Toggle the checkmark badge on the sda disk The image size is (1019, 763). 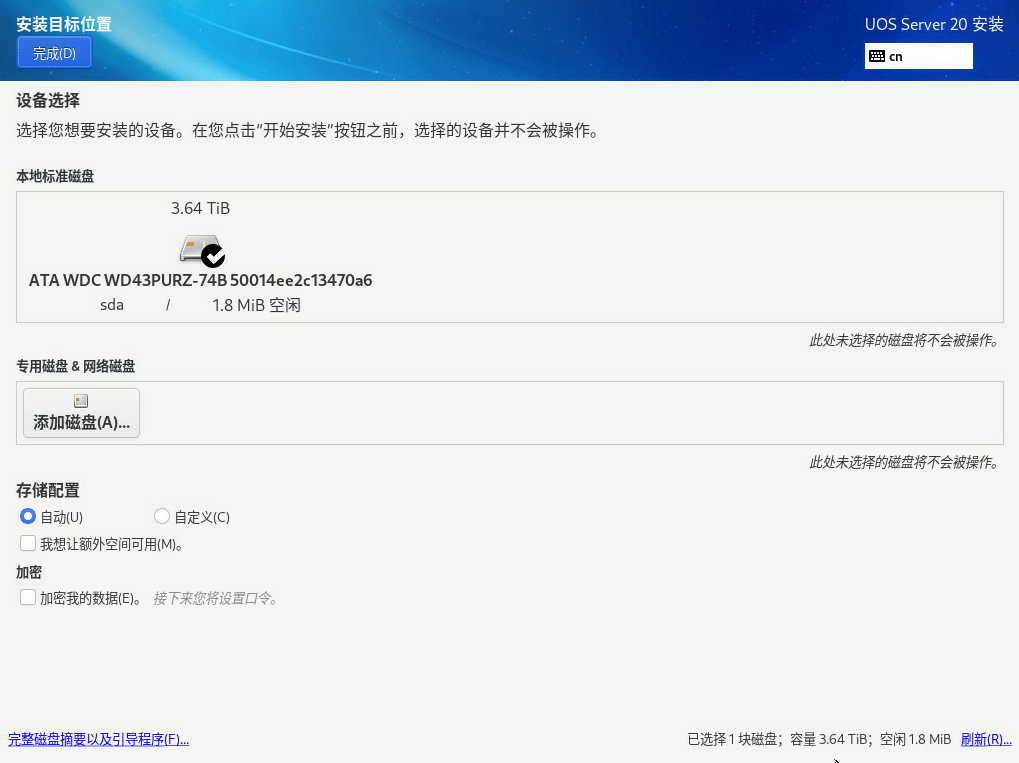click(213, 256)
